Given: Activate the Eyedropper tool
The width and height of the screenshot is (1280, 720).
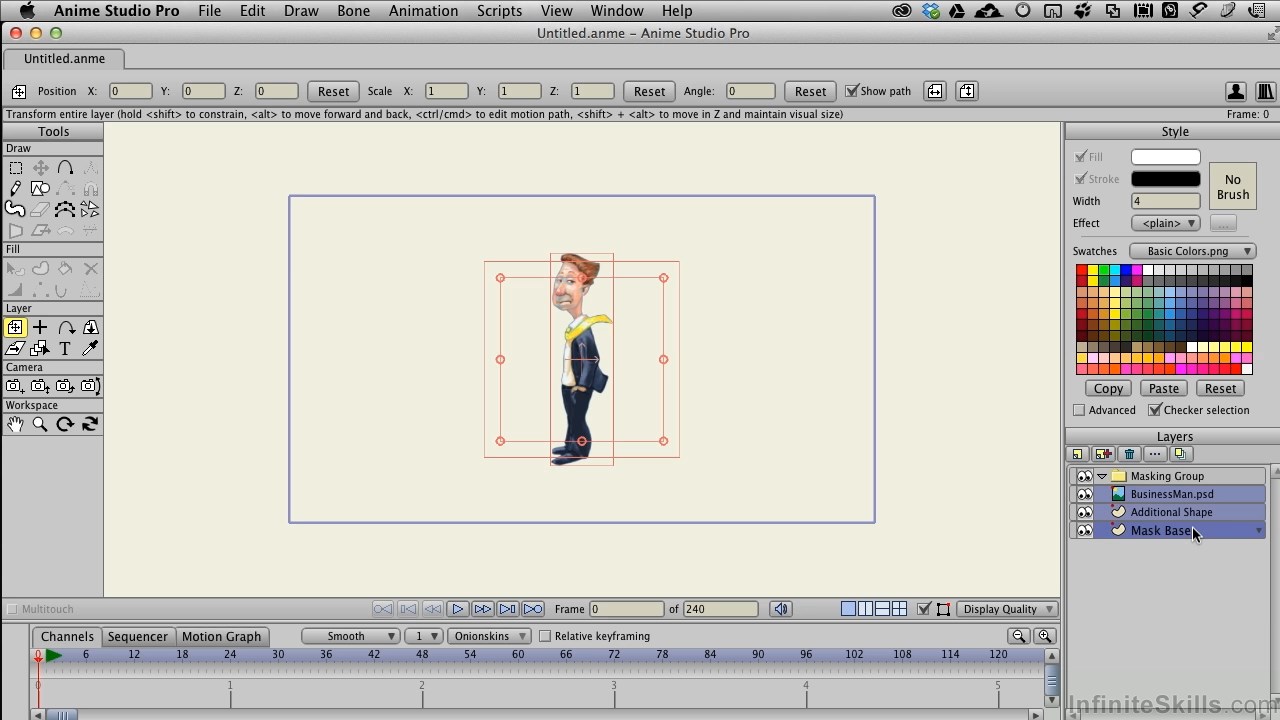Looking at the screenshot, I should (90, 348).
